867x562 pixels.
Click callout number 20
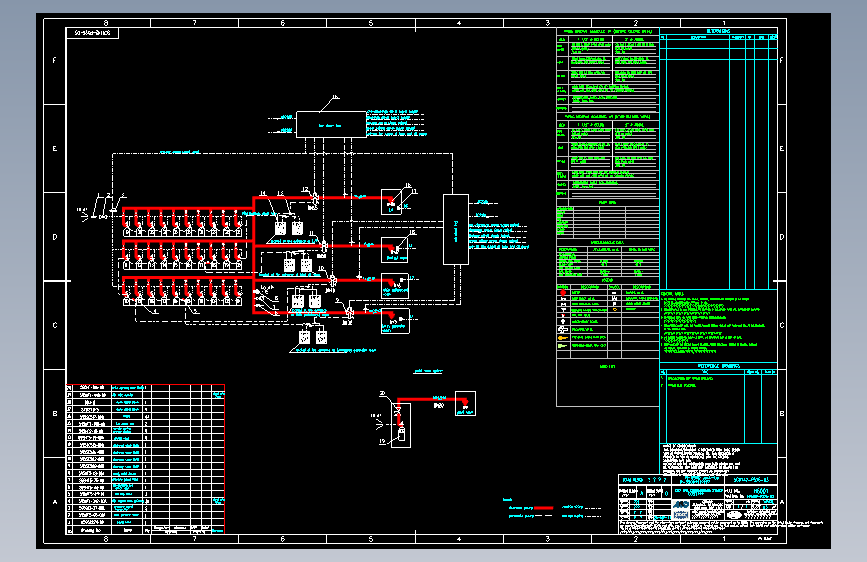tap(383, 394)
